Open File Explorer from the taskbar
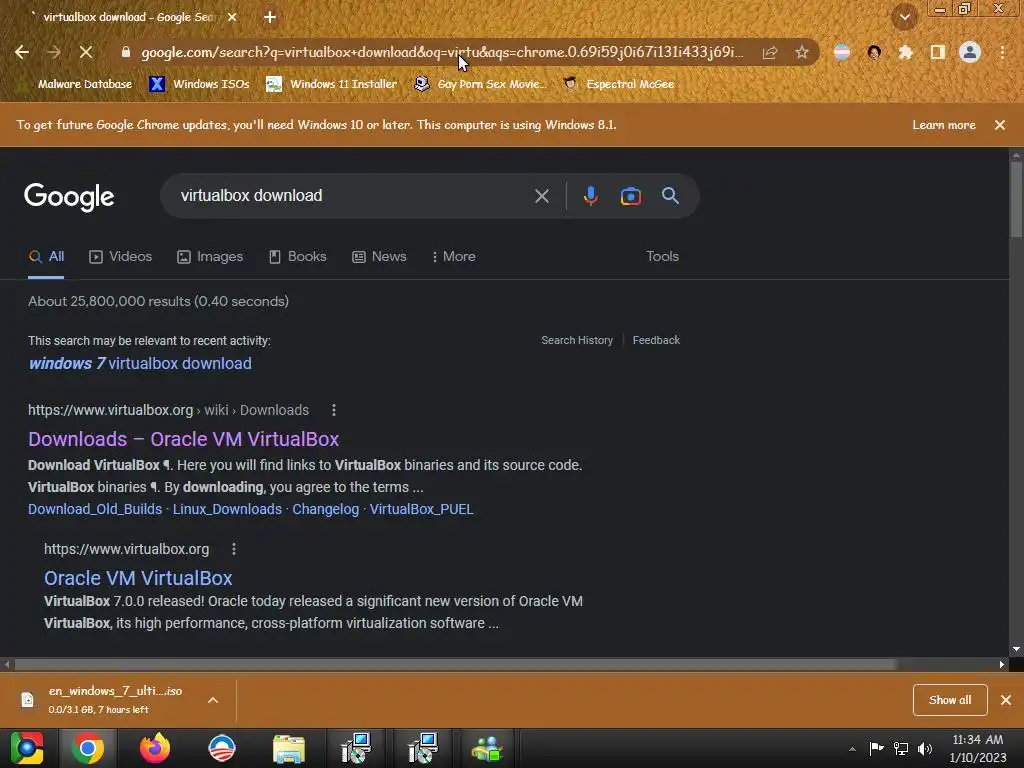 coord(289,748)
